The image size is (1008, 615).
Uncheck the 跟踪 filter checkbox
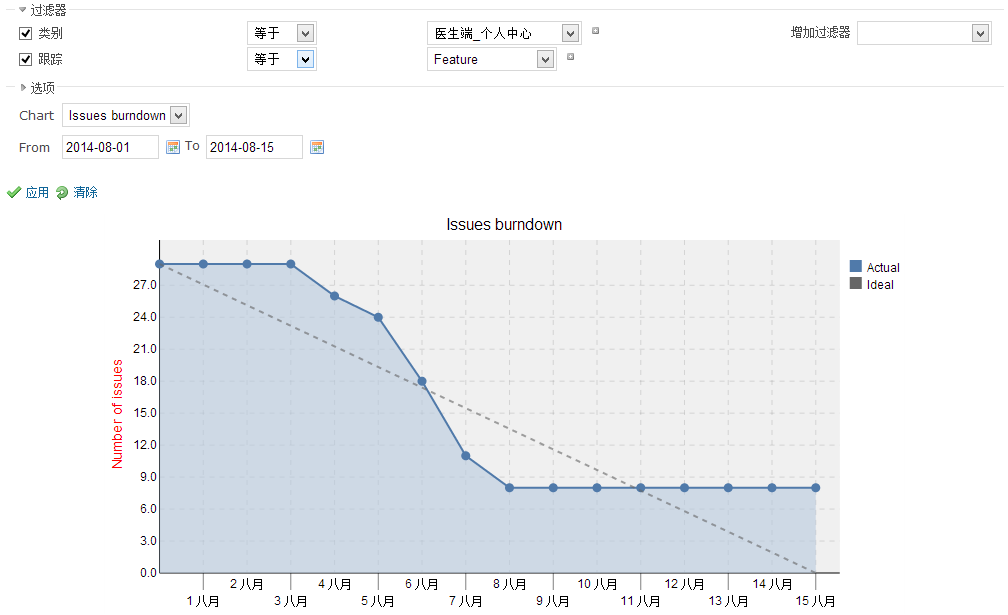(x=26, y=59)
